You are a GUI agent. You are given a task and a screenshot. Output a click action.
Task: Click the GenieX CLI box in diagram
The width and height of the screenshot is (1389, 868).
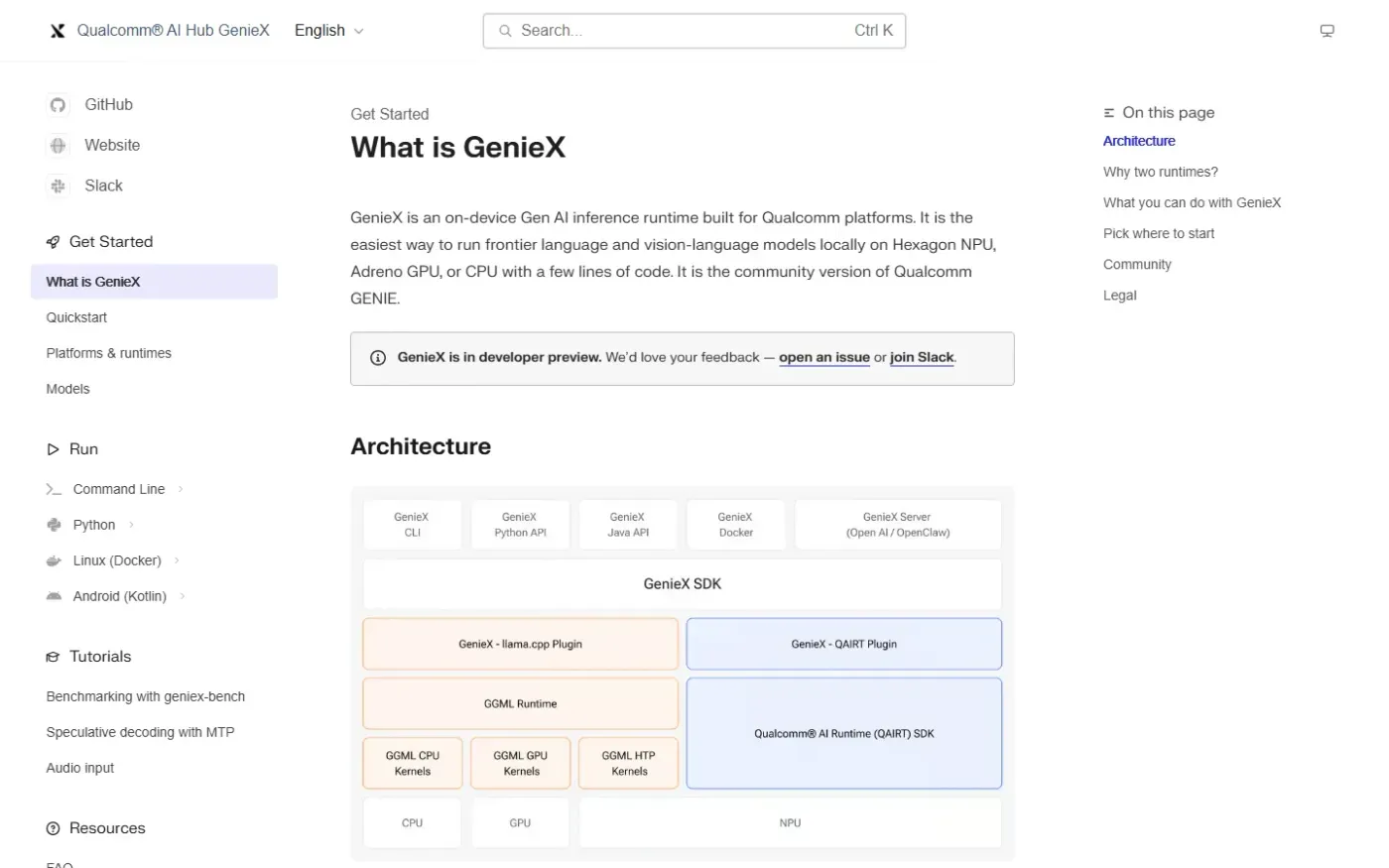pyautogui.click(x=412, y=525)
